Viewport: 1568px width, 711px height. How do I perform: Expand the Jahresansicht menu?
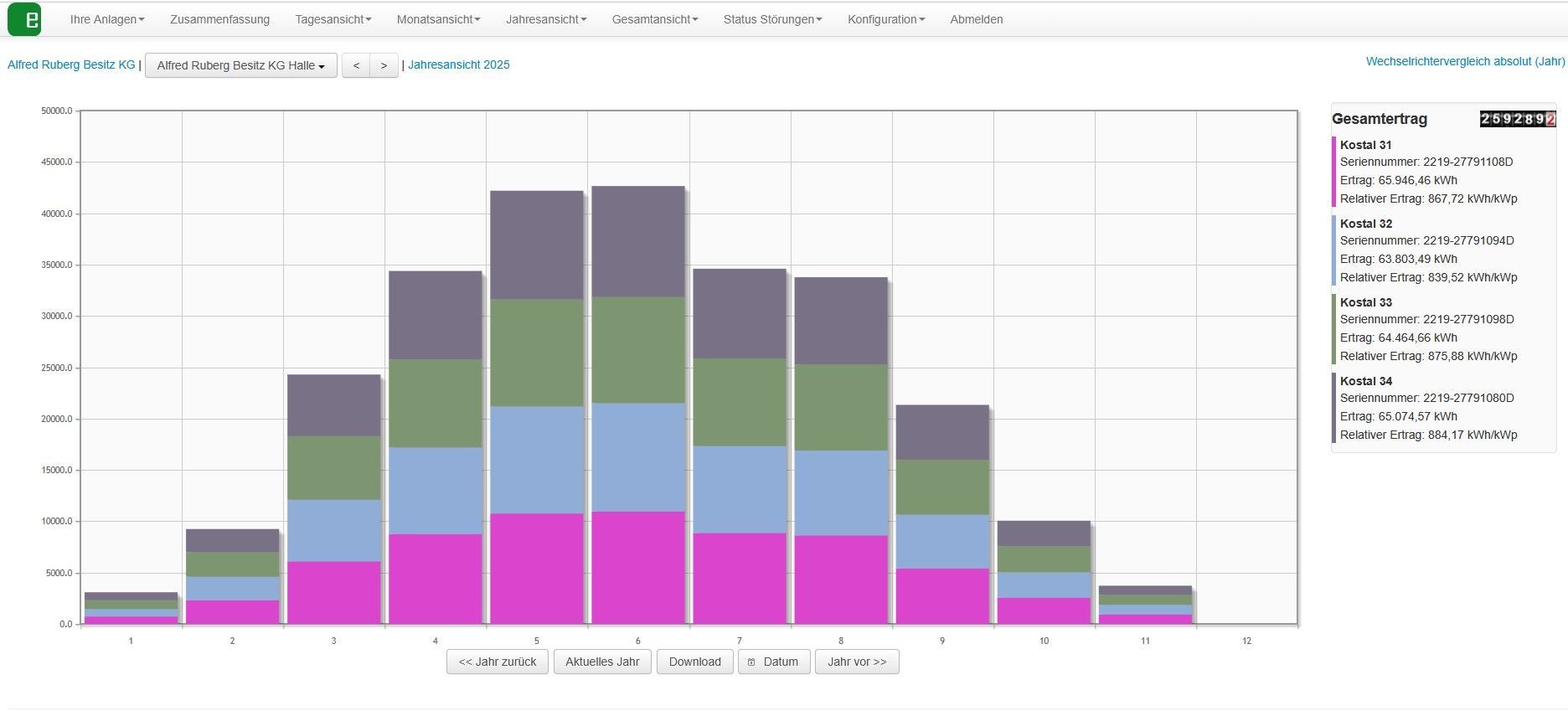click(546, 19)
